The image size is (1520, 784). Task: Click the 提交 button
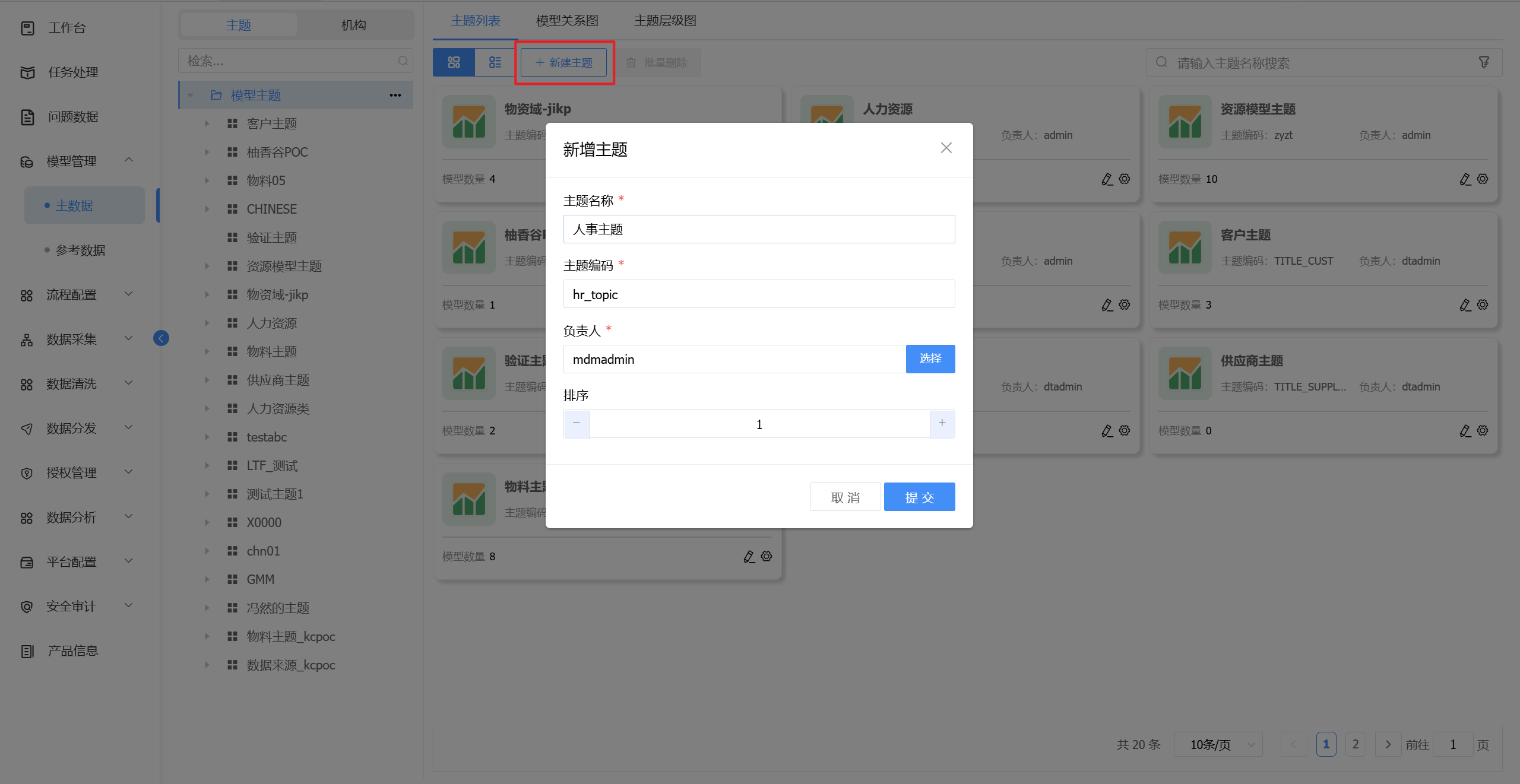[919, 497]
